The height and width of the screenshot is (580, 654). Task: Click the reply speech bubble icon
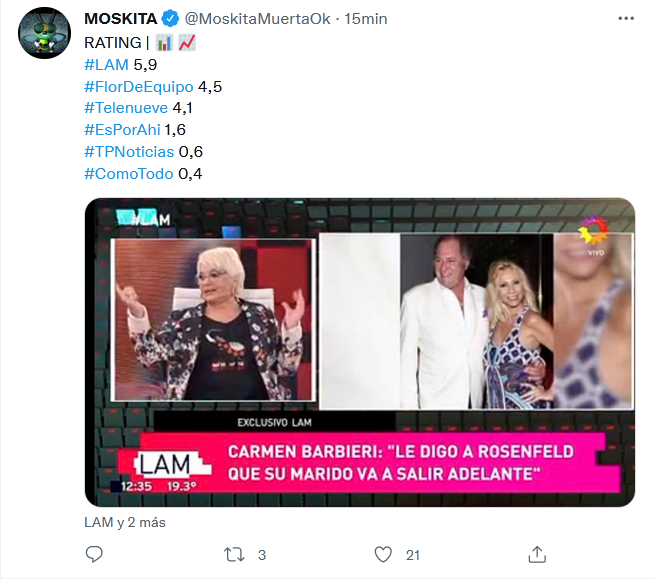click(x=94, y=554)
